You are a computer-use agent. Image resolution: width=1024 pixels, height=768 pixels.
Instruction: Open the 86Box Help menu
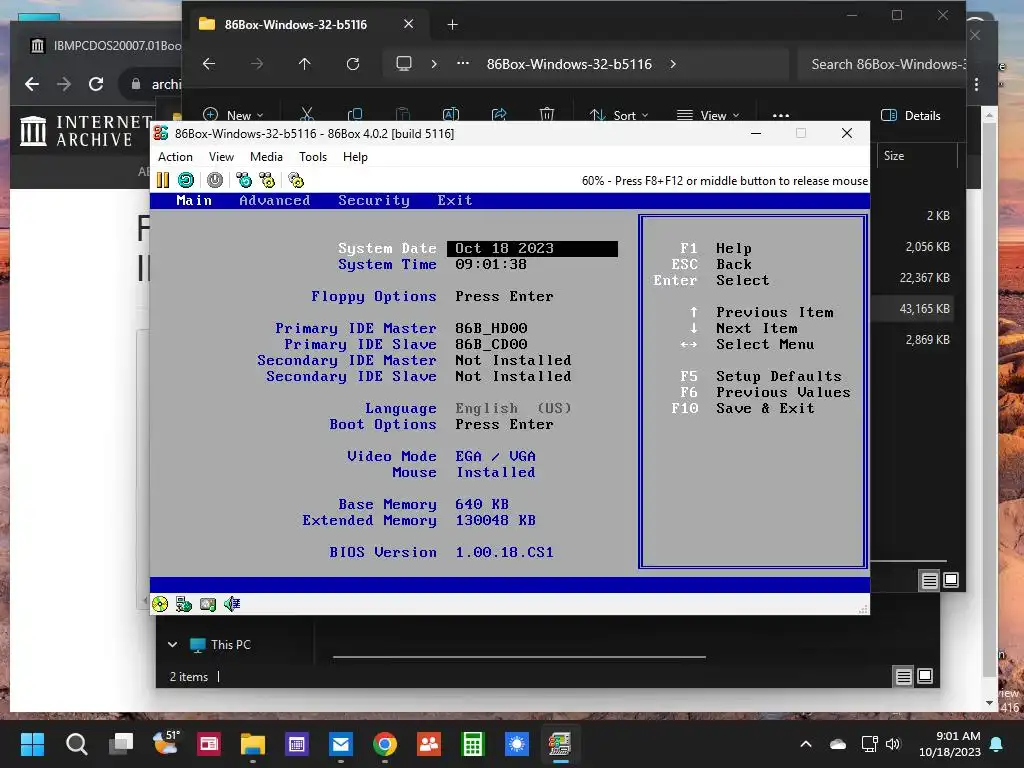(355, 157)
